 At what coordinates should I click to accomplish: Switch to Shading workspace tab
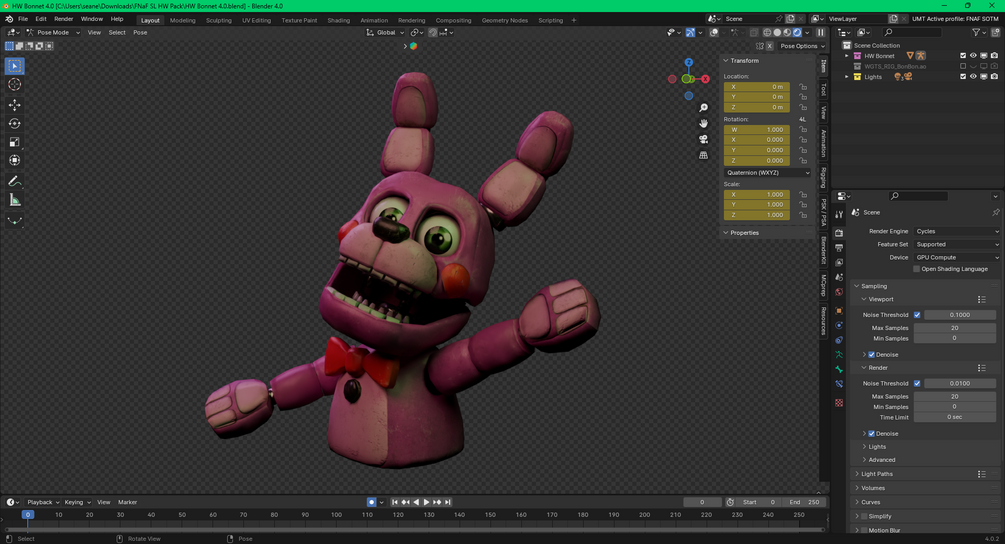coord(338,20)
